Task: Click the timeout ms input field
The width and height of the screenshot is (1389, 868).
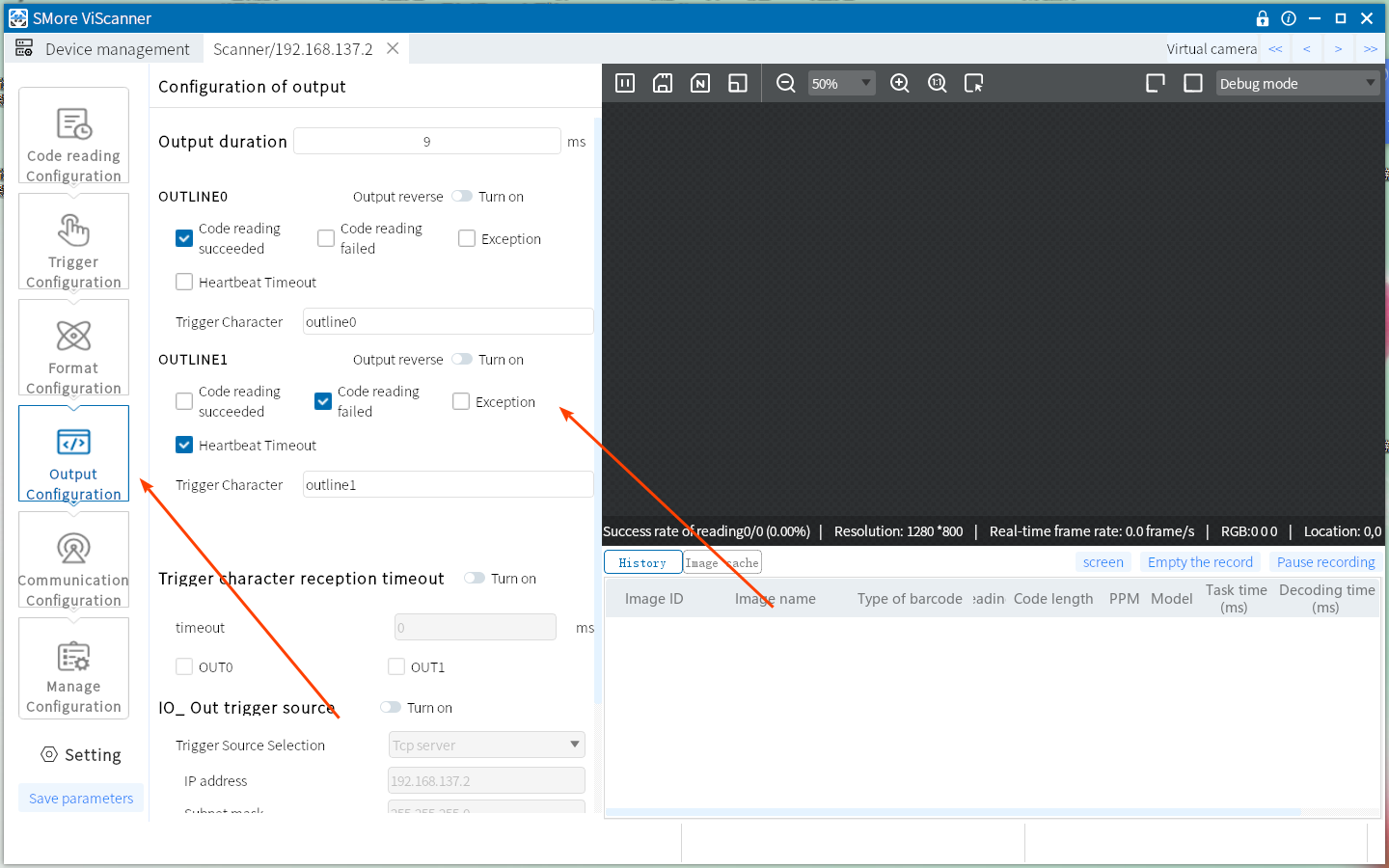Action: click(476, 627)
